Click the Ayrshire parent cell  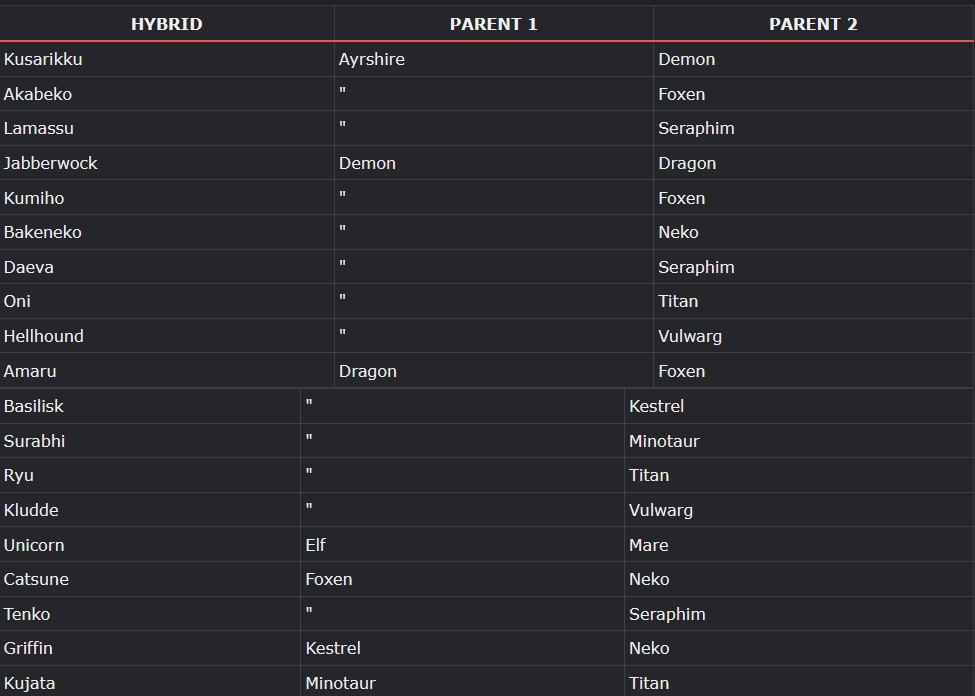point(372,59)
